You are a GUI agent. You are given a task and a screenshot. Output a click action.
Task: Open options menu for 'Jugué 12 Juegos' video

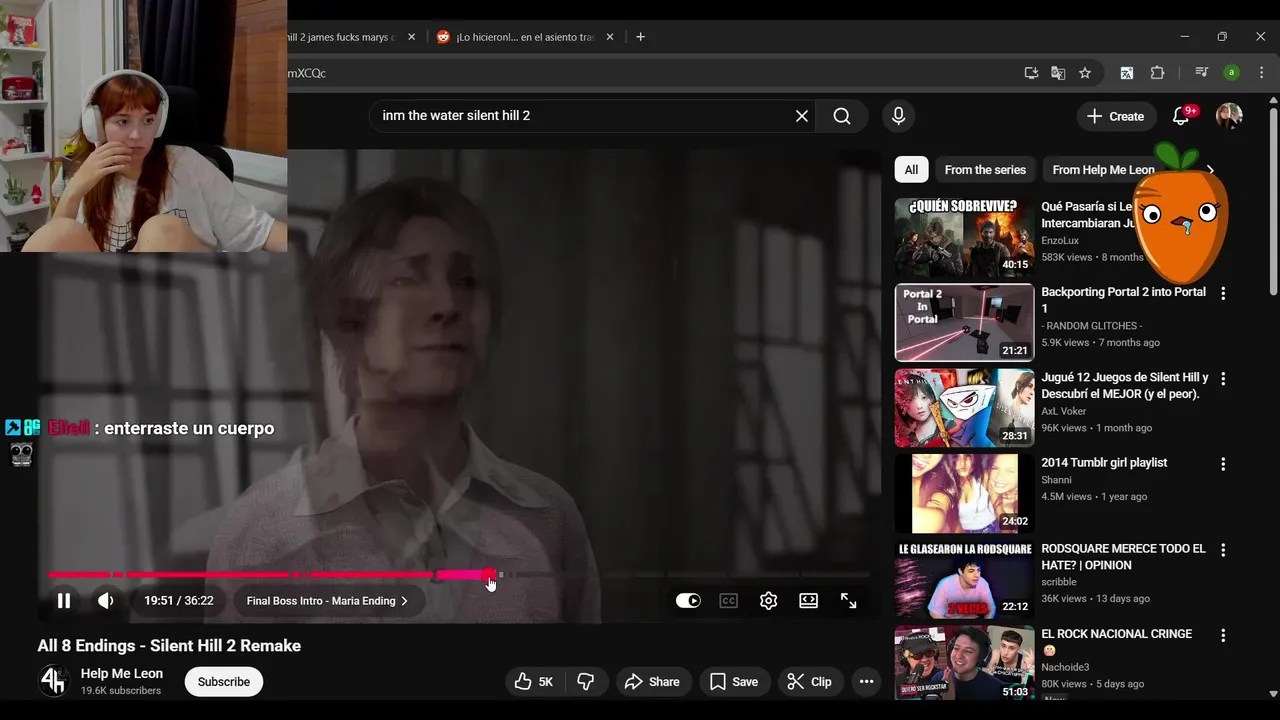pyautogui.click(x=1223, y=379)
